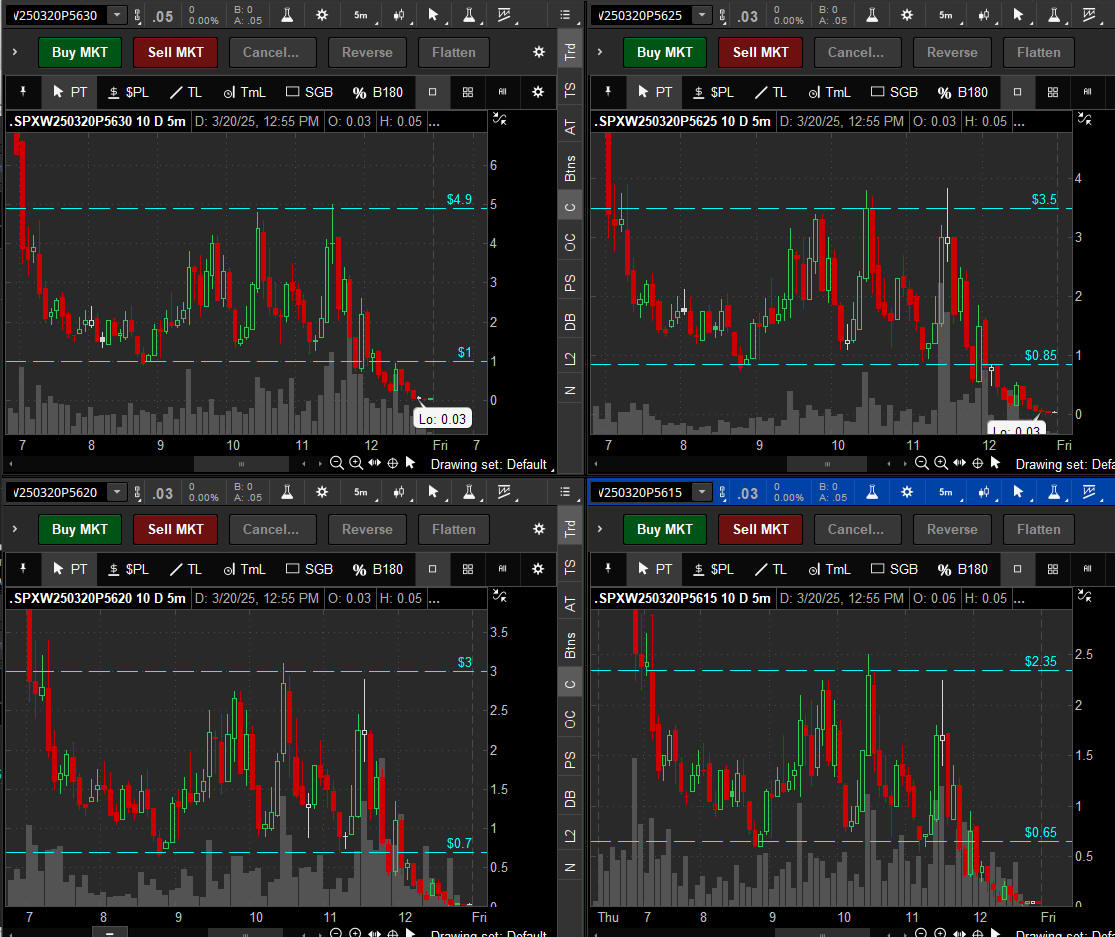Click the horizontal scrollbar under the P5630 chart

pyautogui.click(x=240, y=464)
